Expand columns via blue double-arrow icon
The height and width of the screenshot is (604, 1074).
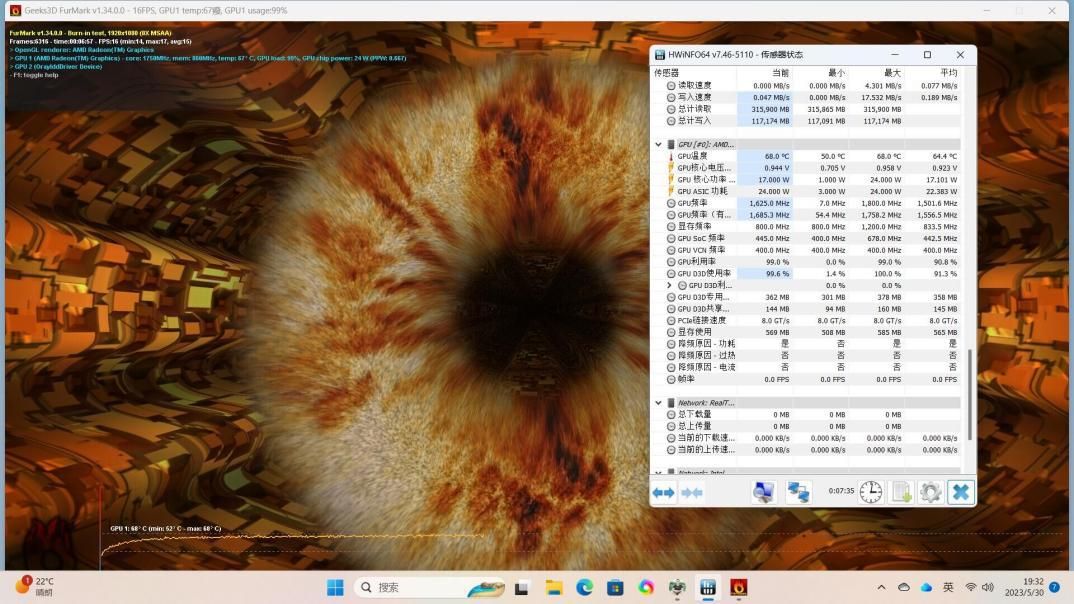[661, 492]
